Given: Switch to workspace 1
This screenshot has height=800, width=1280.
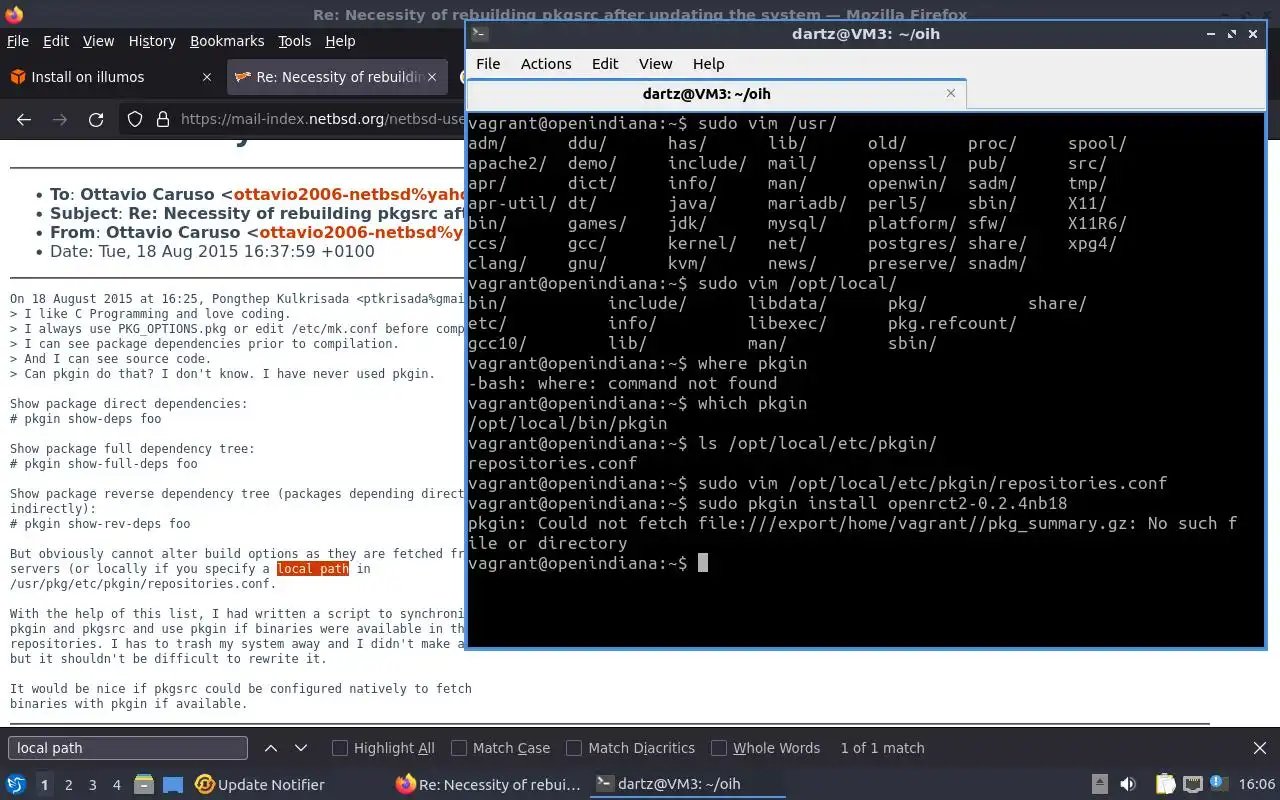Looking at the screenshot, I should click(44, 785).
